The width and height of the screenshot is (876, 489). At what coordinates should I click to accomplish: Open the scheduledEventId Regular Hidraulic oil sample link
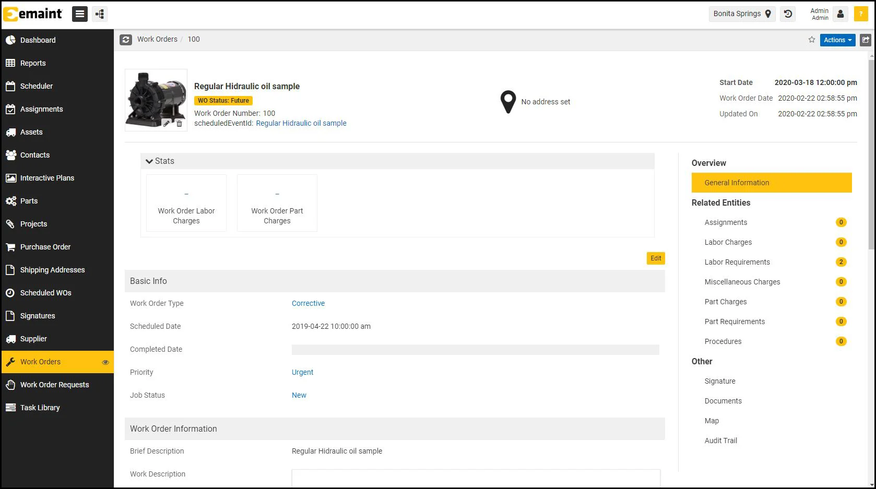click(x=301, y=124)
